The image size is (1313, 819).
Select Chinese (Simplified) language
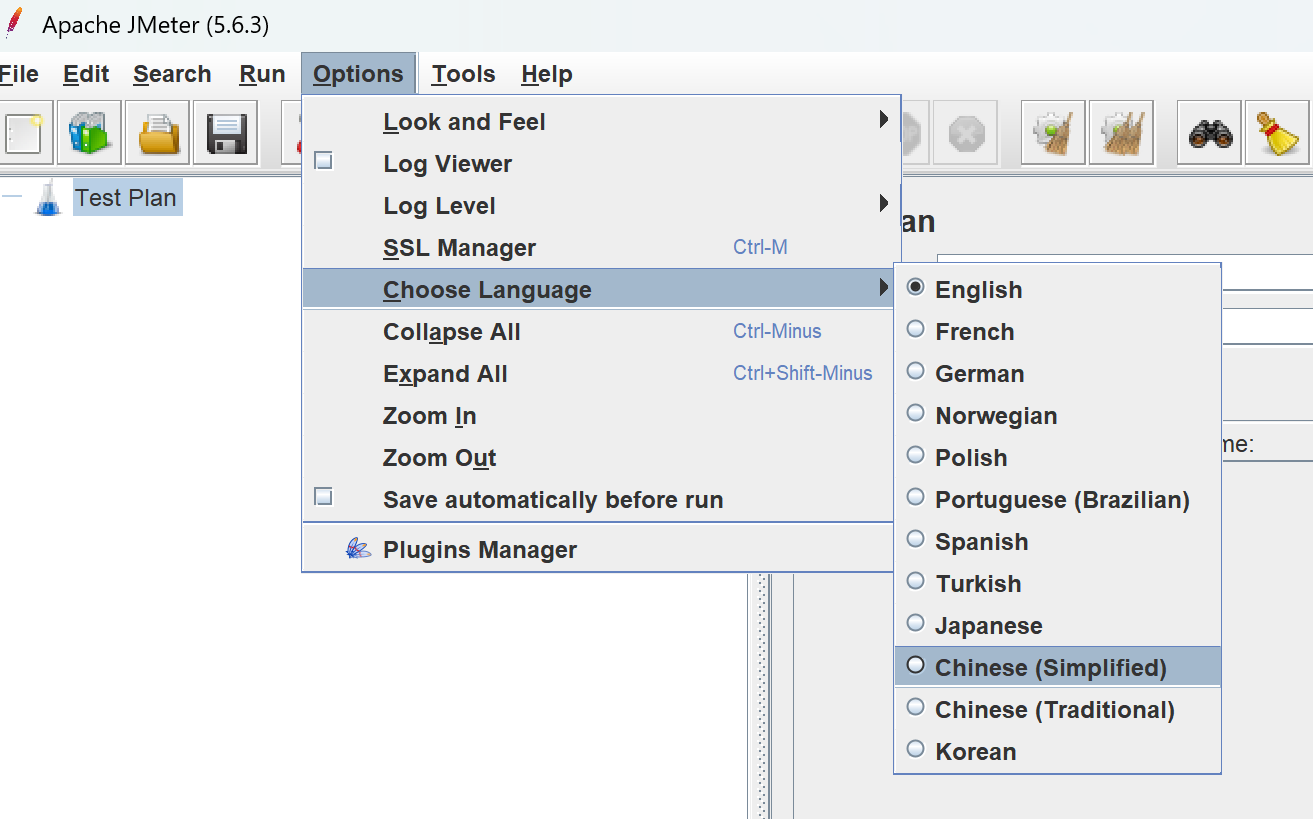[1057, 668]
